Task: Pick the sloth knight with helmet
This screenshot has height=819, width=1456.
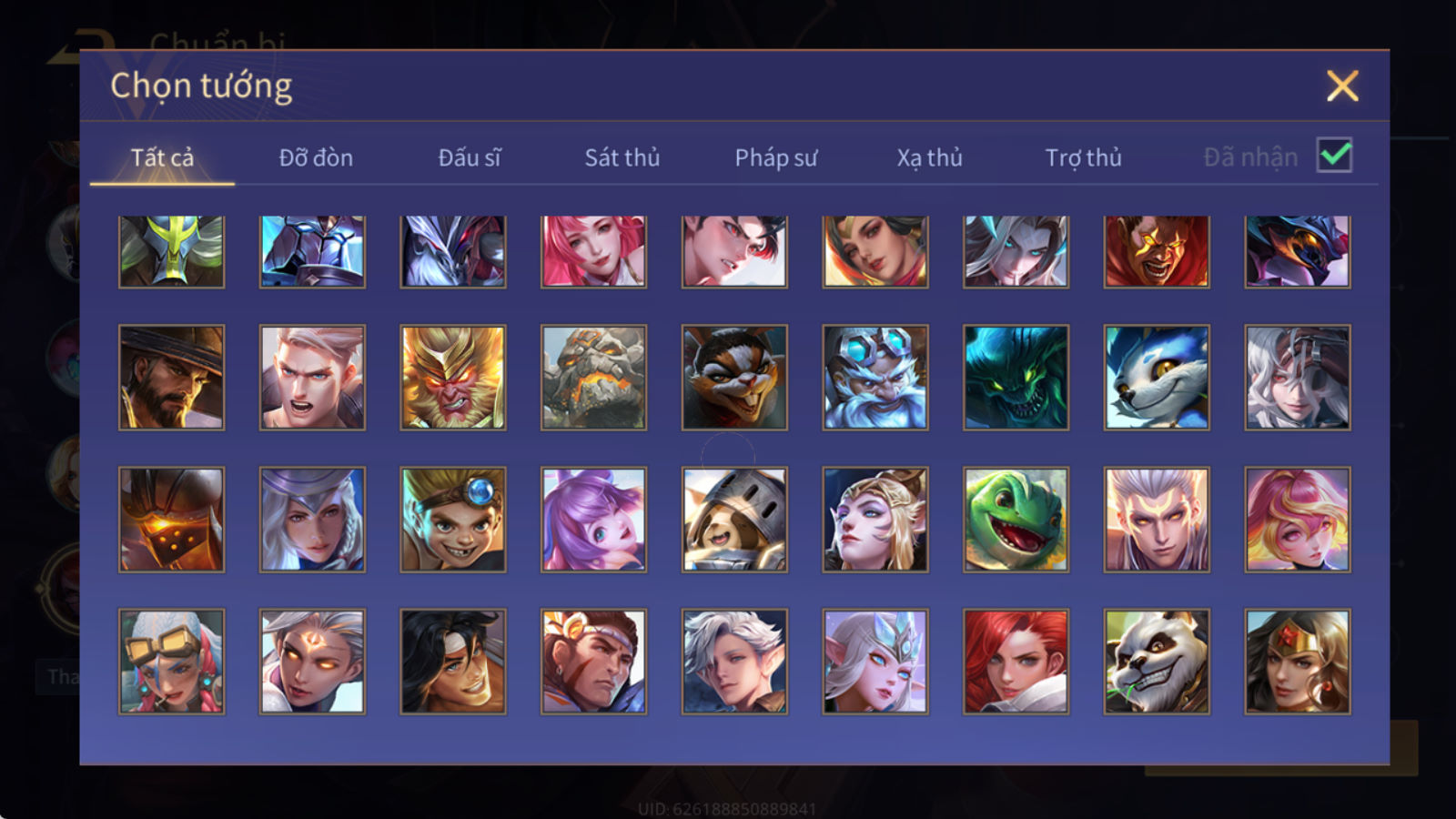Action: click(734, 520)
